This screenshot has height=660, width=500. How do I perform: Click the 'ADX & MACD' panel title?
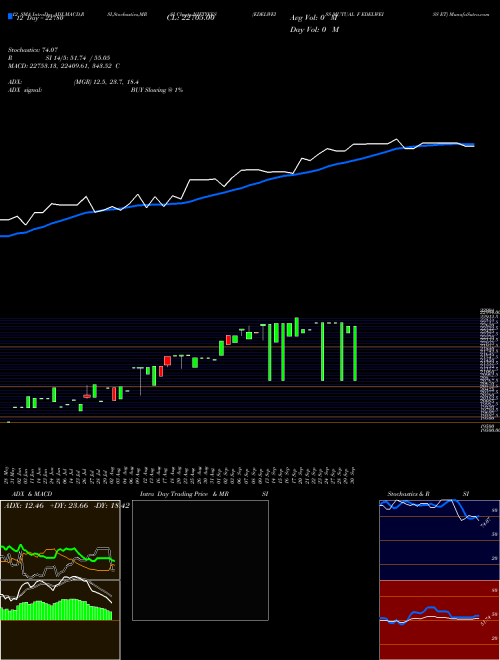(x=32, y=494)
